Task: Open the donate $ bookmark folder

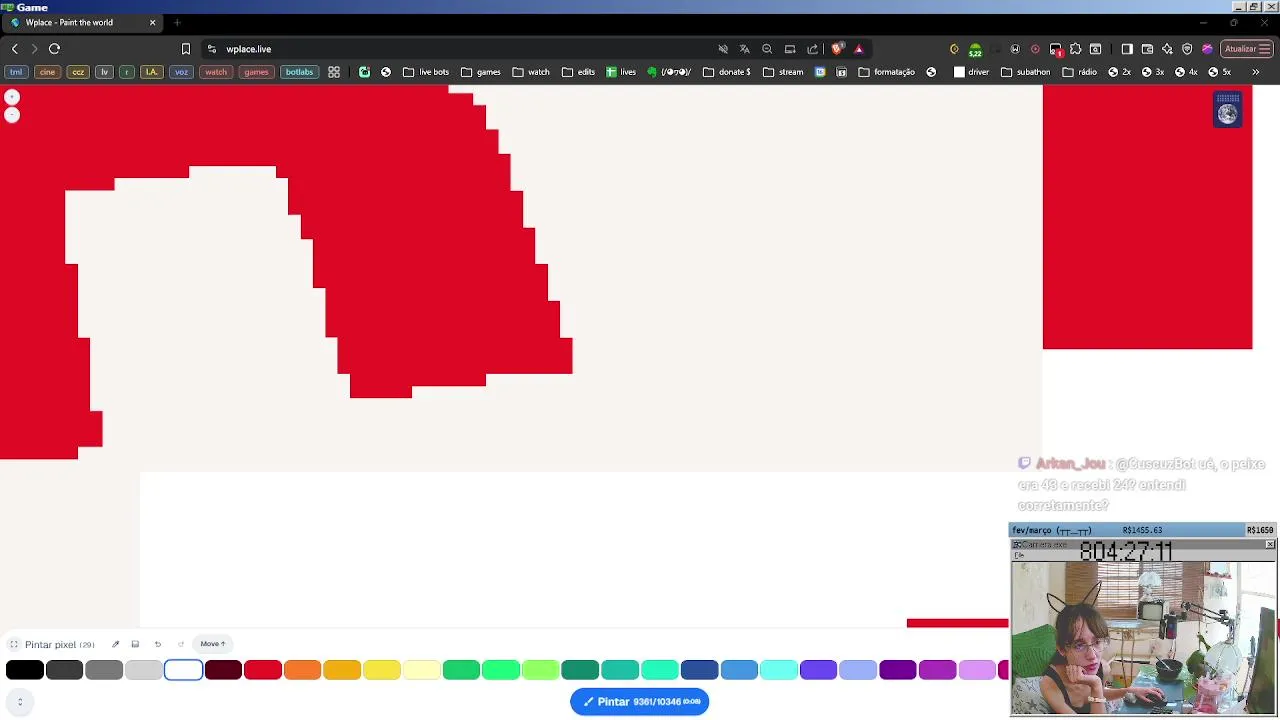Action: click(727, 72)
